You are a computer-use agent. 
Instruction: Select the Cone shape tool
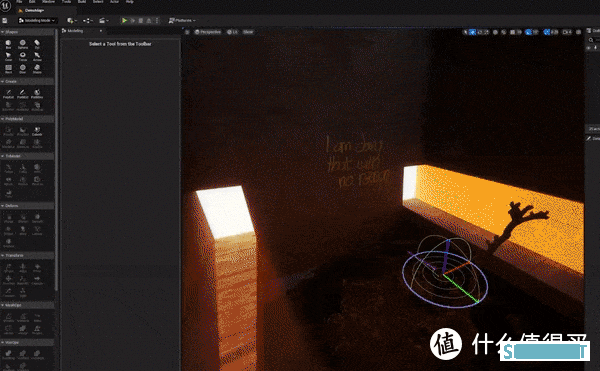click(8, 57)
